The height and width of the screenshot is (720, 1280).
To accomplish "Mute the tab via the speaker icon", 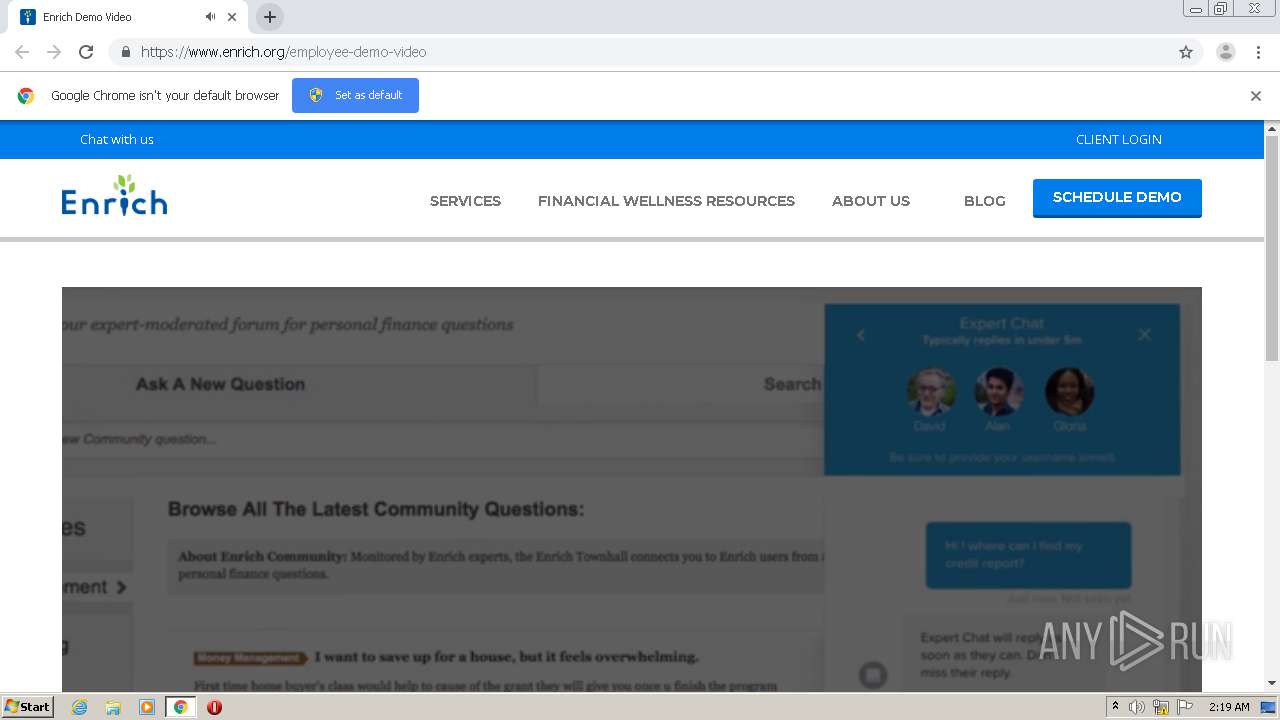I will [211, 17].
